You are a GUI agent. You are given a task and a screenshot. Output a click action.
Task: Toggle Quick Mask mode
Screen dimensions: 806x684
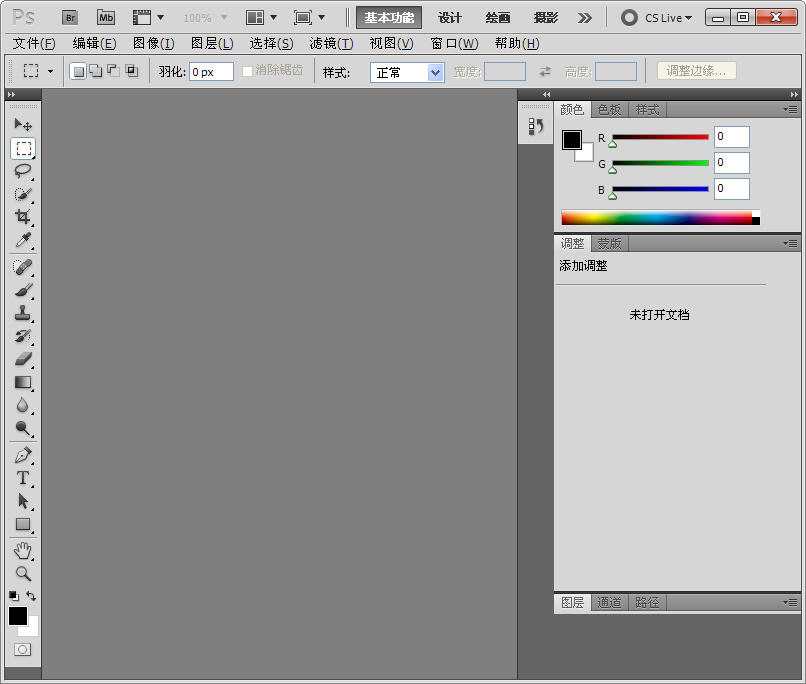tap(22, 650)
